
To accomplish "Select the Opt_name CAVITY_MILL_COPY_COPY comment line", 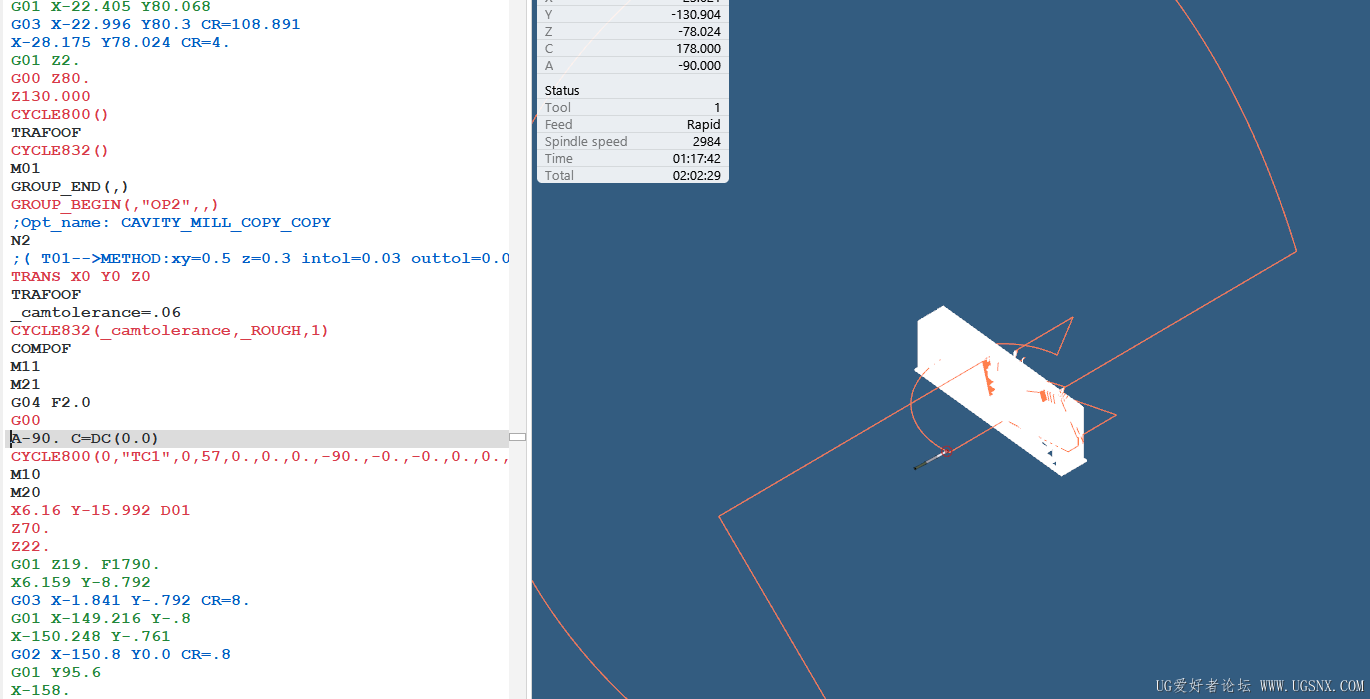I will tap(171, 222).
